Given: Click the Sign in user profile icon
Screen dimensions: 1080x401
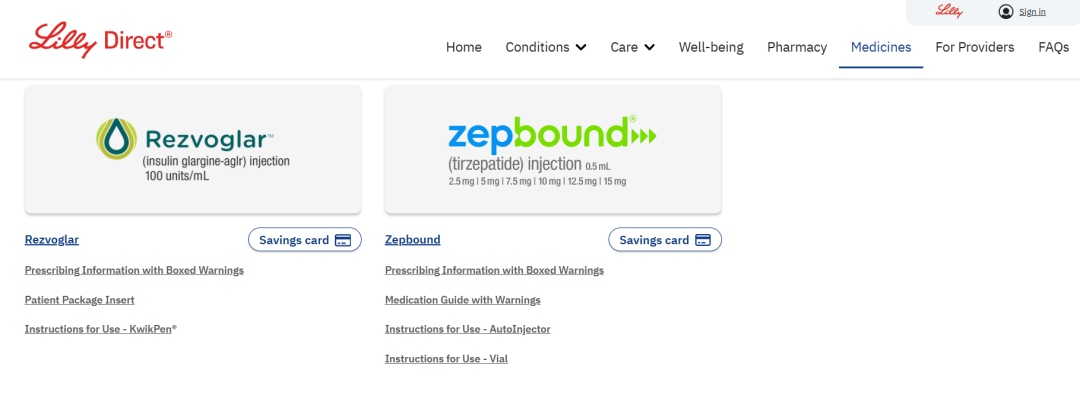Looking at the screenshot, I should pos(1006,12).
